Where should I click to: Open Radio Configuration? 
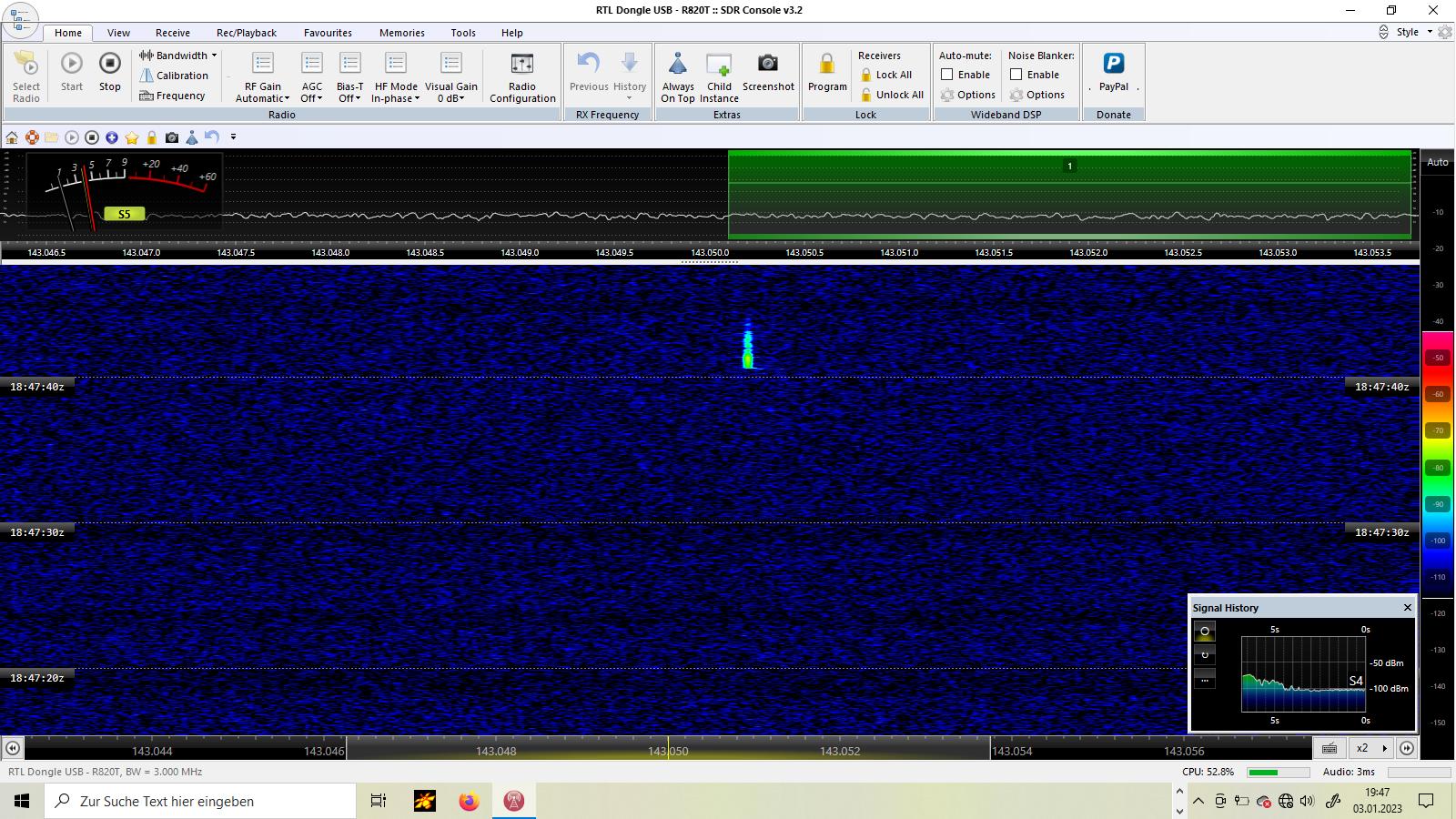point(522,76)
